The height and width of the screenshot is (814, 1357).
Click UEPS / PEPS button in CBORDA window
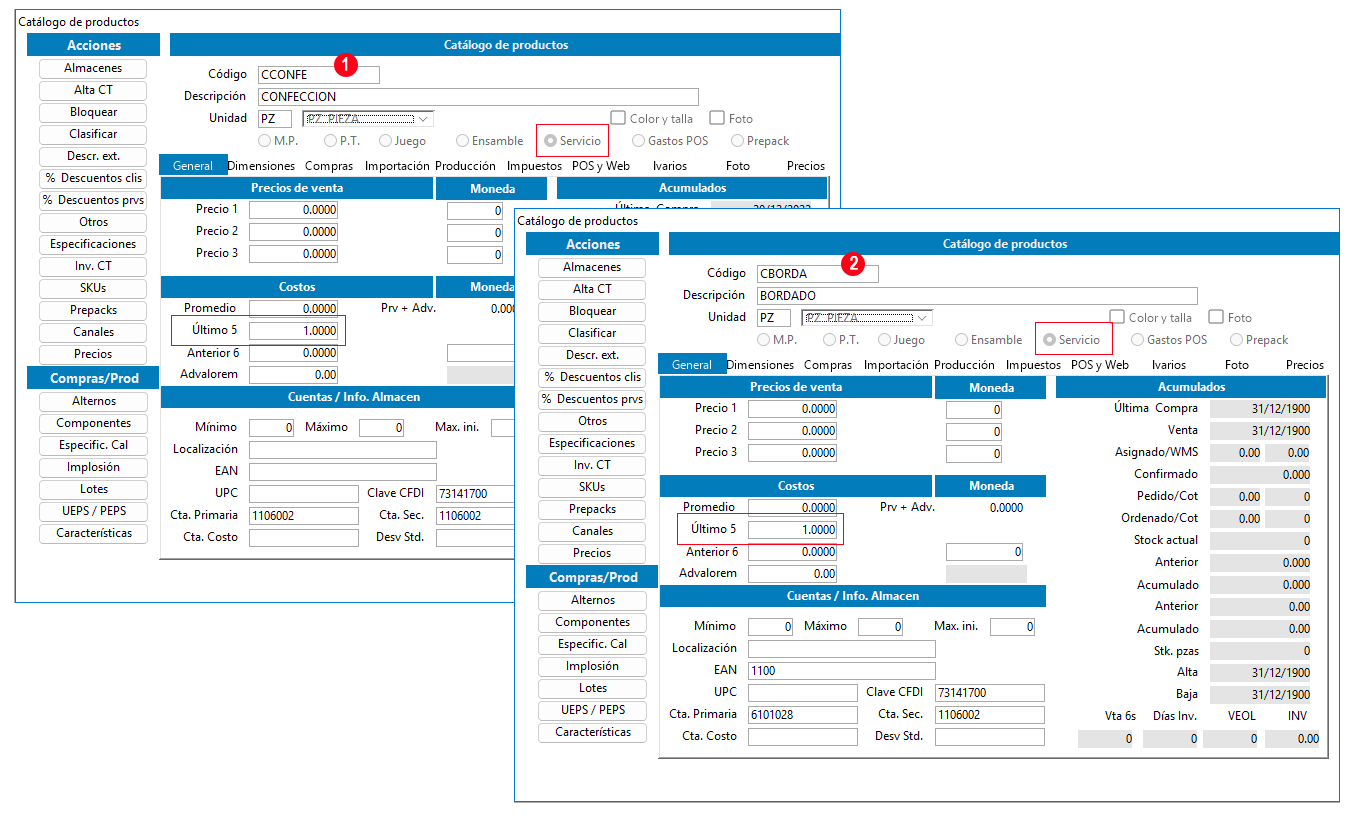(592, 710)
